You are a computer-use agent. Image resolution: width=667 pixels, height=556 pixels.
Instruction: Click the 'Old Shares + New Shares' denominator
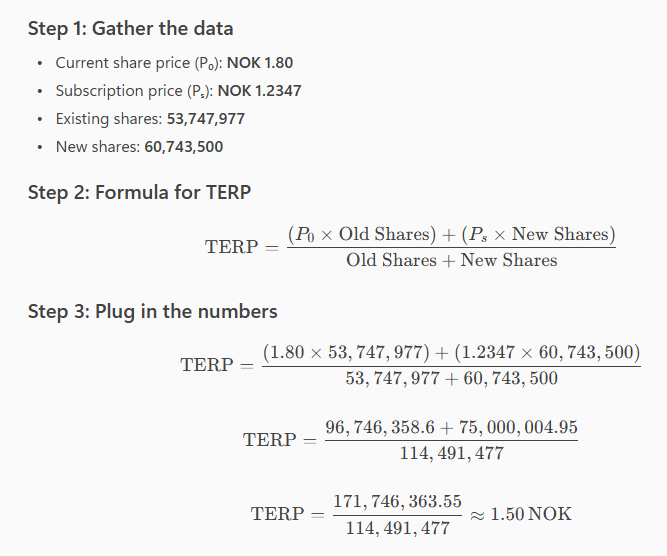[x=452, y=260]
